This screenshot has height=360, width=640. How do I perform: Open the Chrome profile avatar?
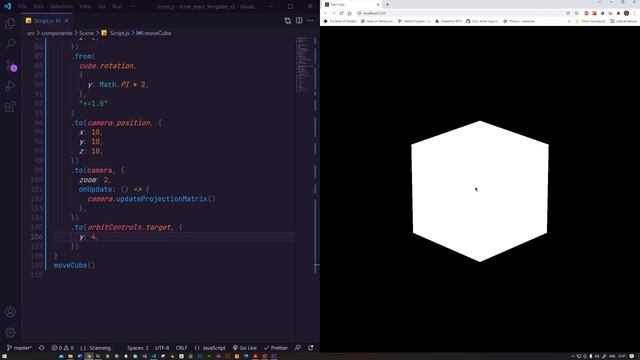pyautogui.click(x=627, y=13)
